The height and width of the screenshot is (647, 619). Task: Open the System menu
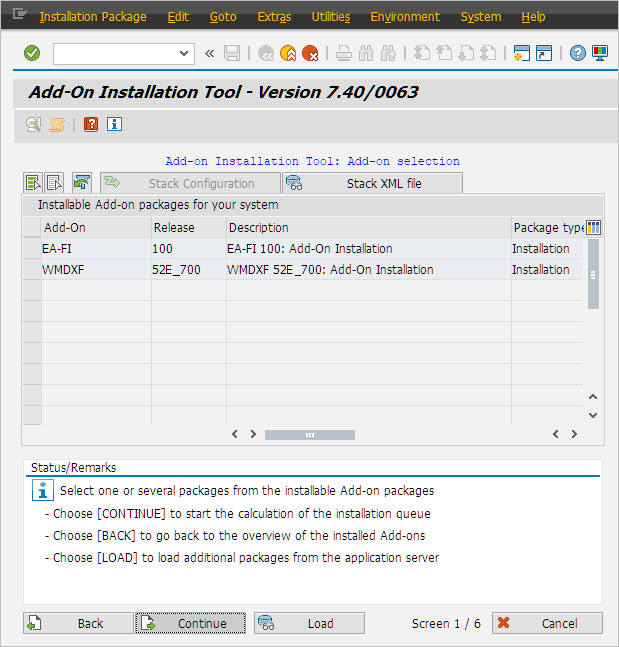(481, 17)
